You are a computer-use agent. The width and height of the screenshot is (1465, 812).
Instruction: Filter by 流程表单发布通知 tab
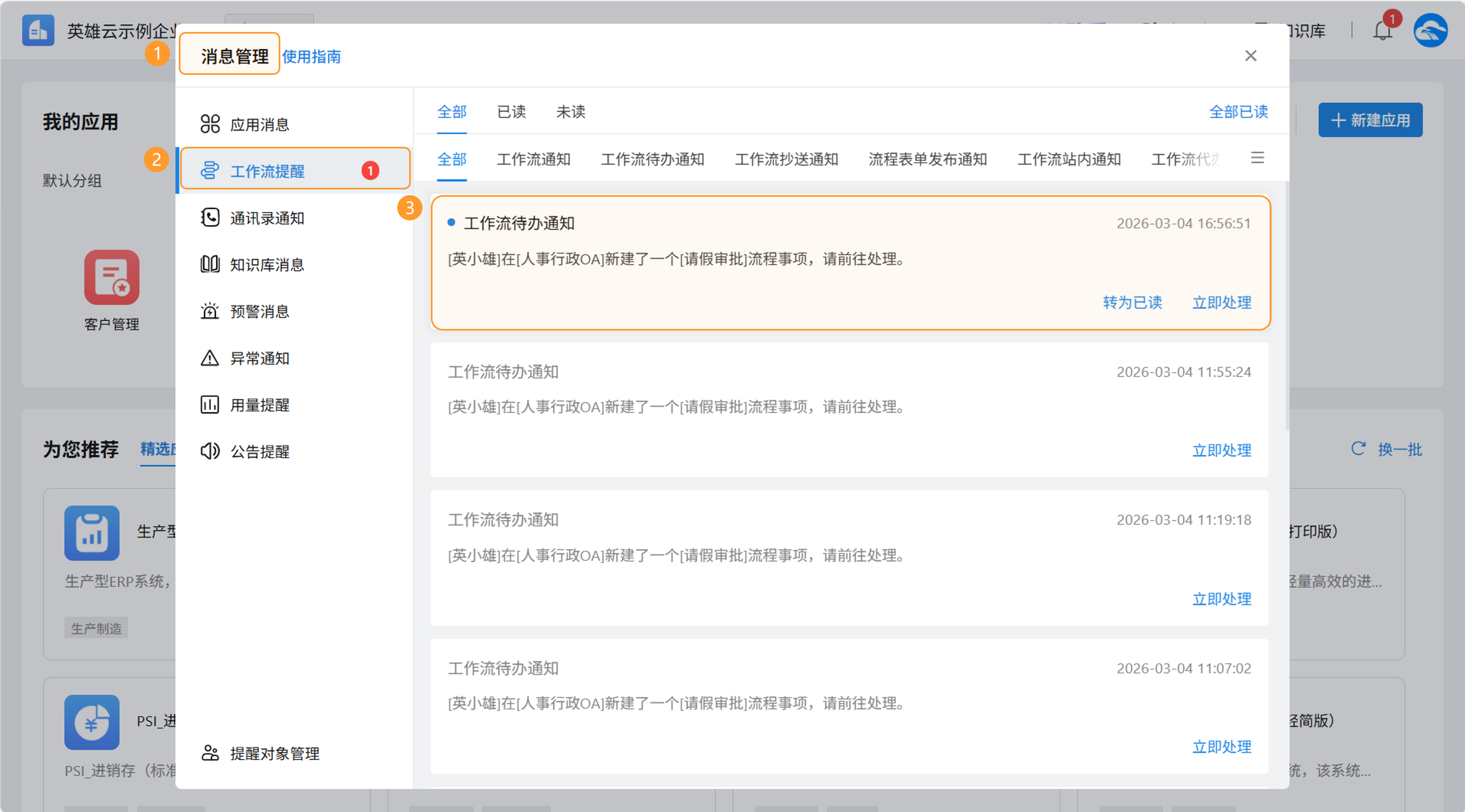click(927, 159)
